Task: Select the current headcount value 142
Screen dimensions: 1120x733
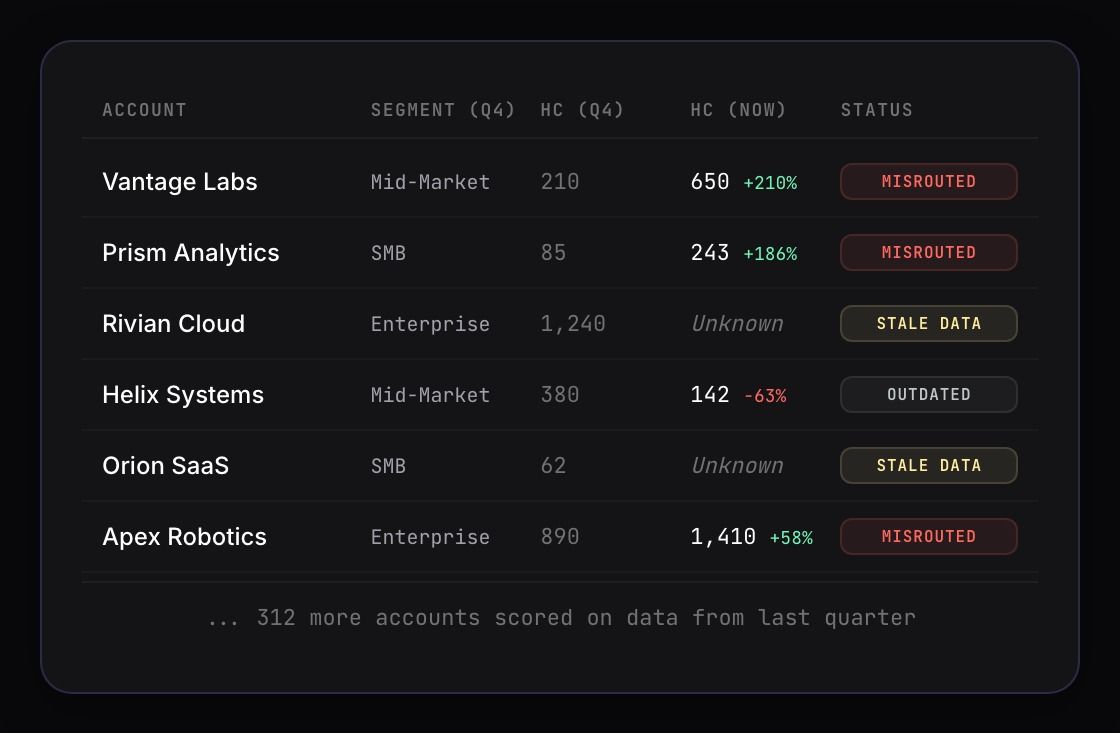Action: [x=710, y=394]
